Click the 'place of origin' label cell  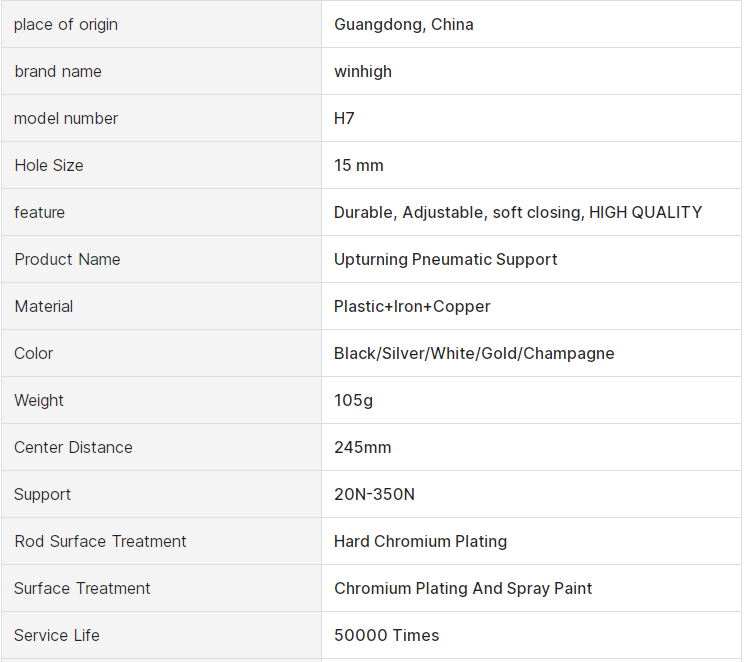coord(66,24)
